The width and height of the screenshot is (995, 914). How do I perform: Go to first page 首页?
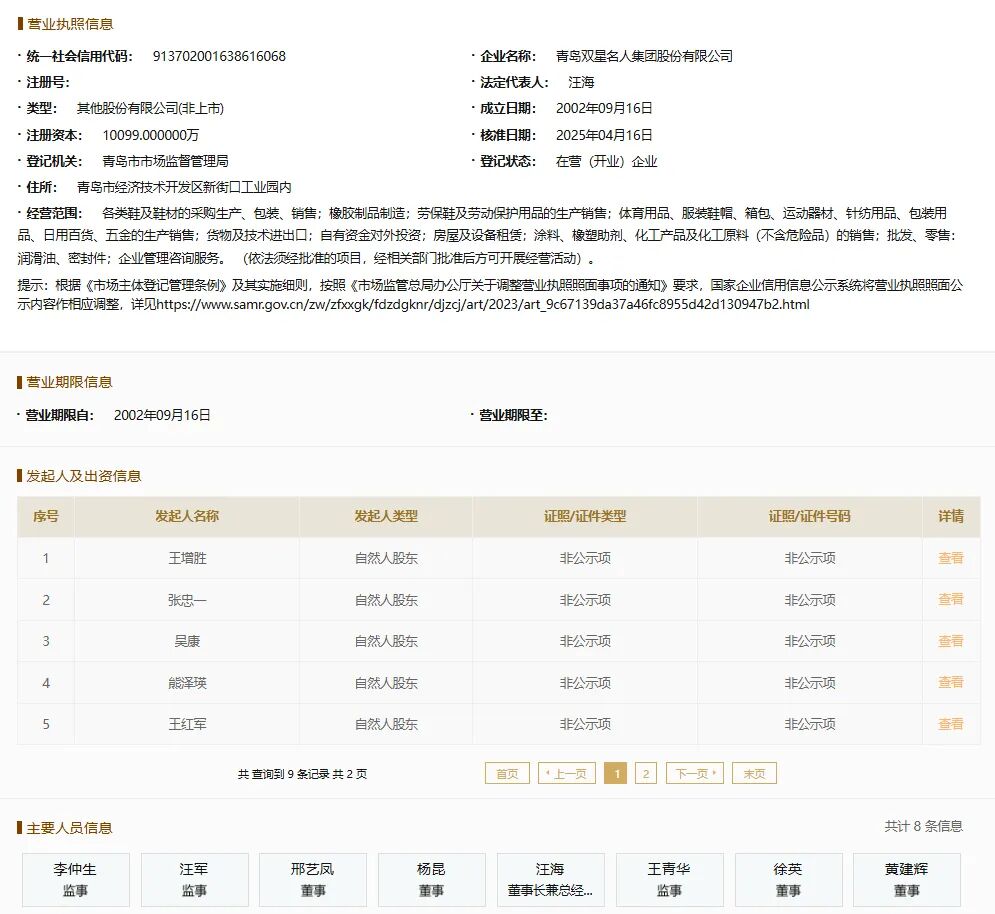(x=507, y=773)
